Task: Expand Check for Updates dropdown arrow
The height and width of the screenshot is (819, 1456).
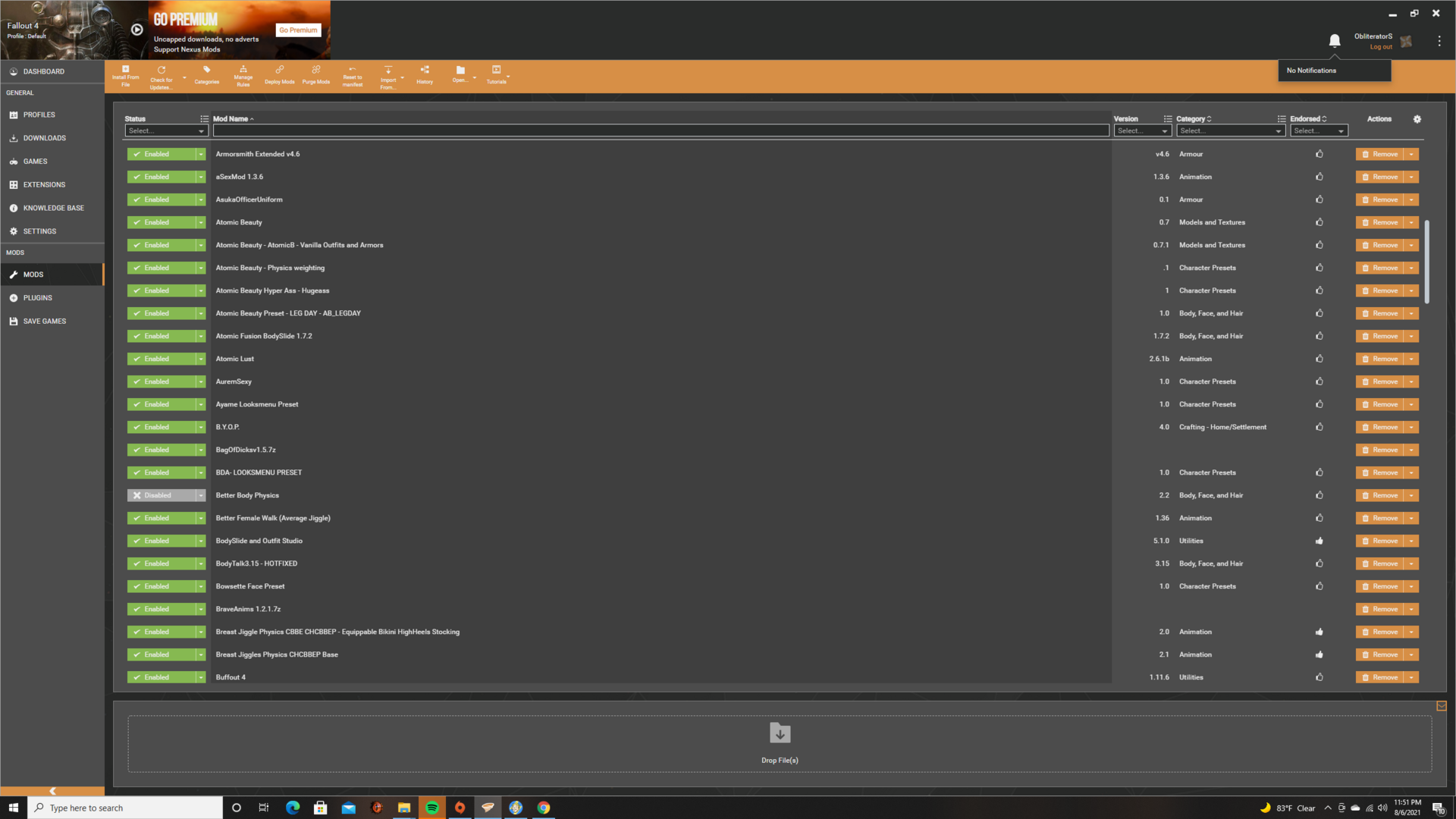Action: click(184, 77)
